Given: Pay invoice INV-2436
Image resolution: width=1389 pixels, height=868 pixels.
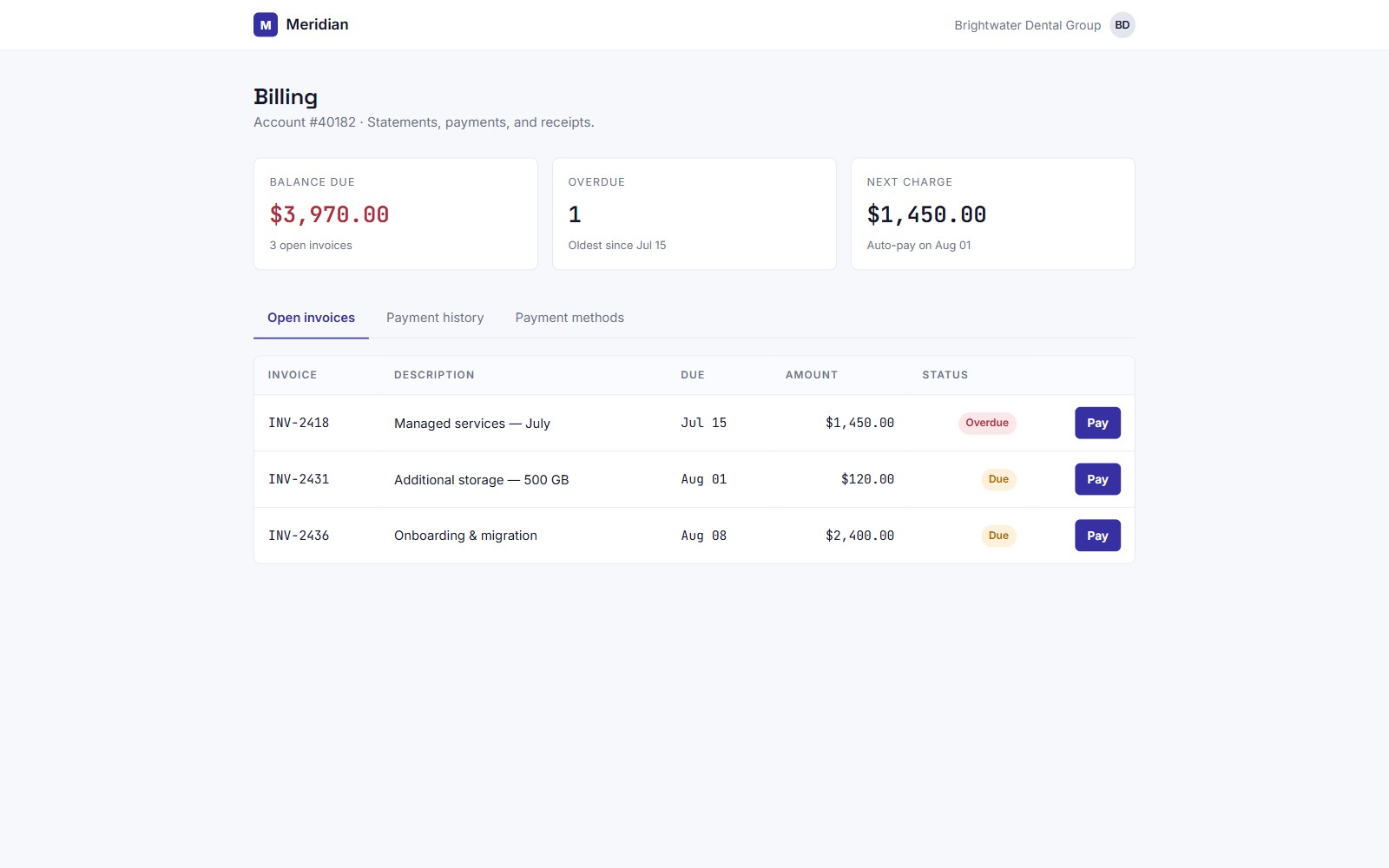Looking at the screenshot, I should (x=1097, y=536).
